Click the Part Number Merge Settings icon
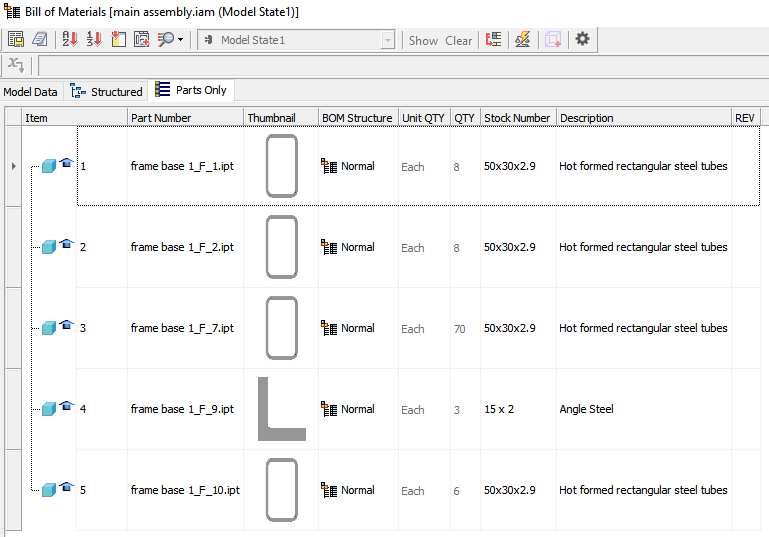Image resolution: width=769 pixels, height=537 pixels. pyautogui.click(x=493, y=39)
